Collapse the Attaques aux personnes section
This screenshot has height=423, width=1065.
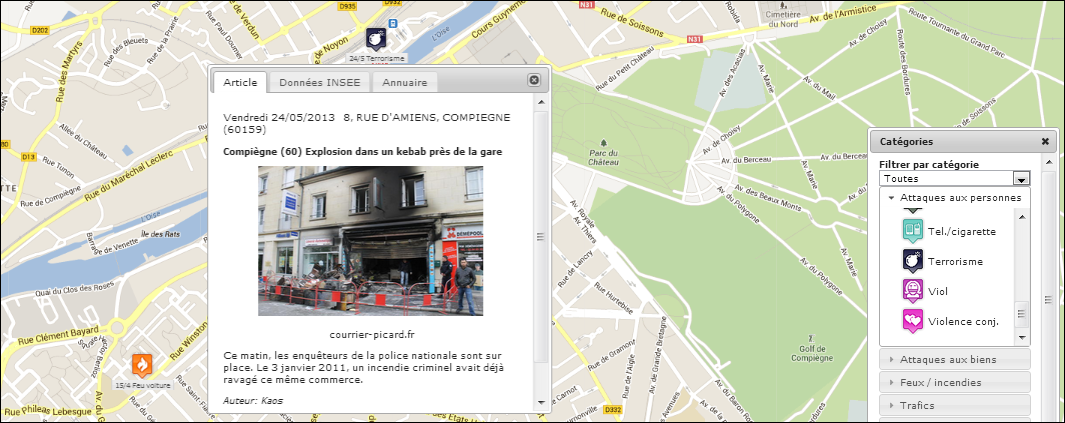[891, 198]
